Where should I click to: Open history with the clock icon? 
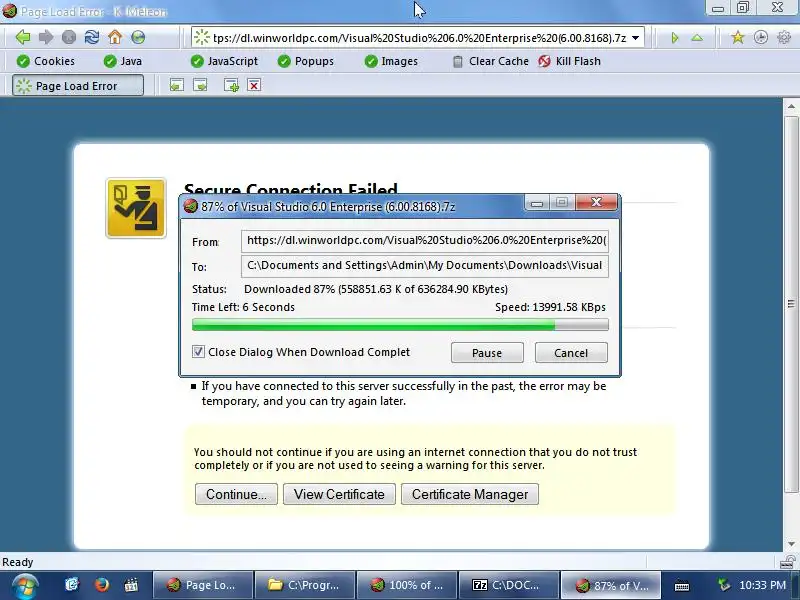click(761, 37)
